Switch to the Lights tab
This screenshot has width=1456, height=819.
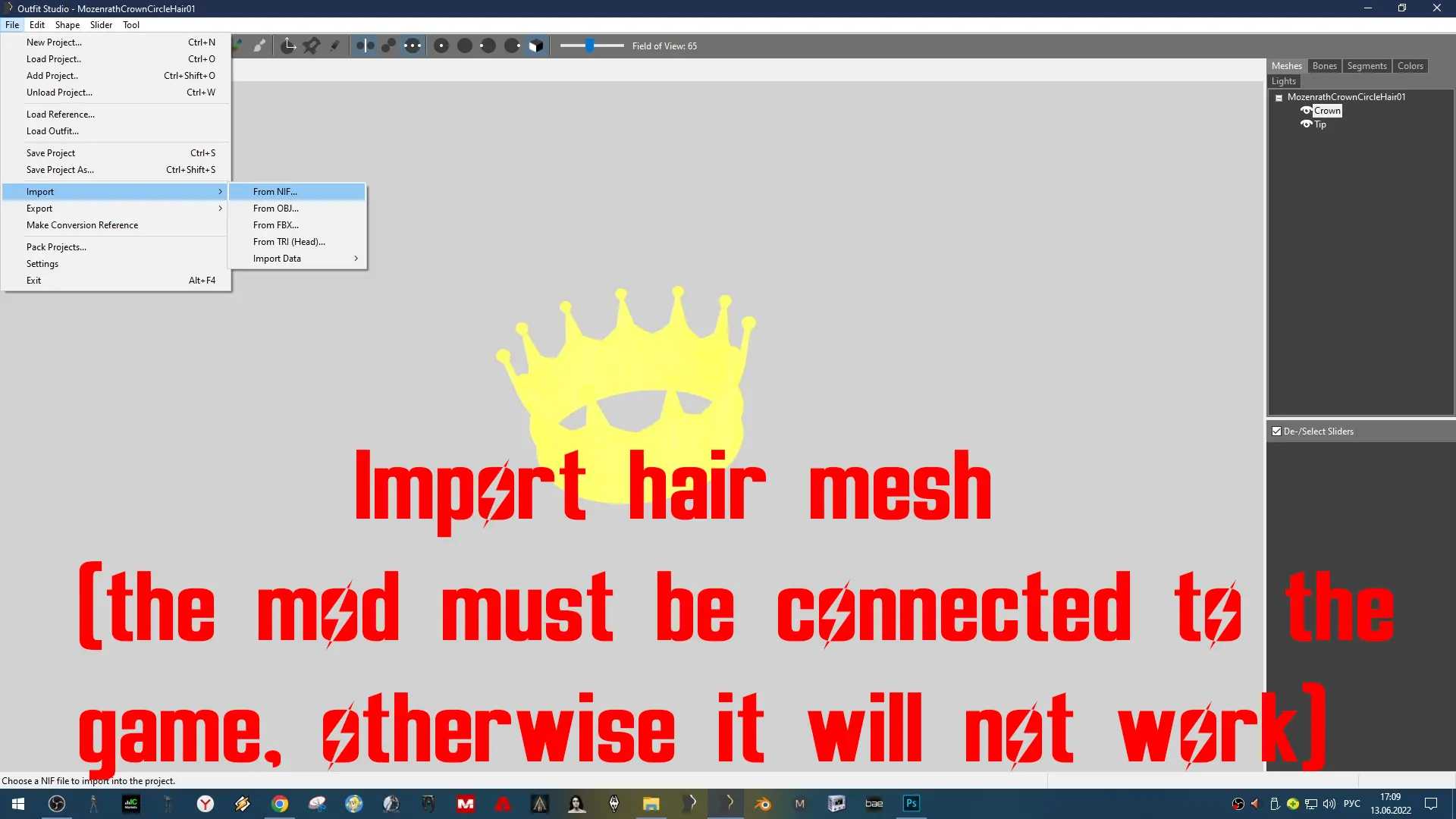[x=1283, y=81]
